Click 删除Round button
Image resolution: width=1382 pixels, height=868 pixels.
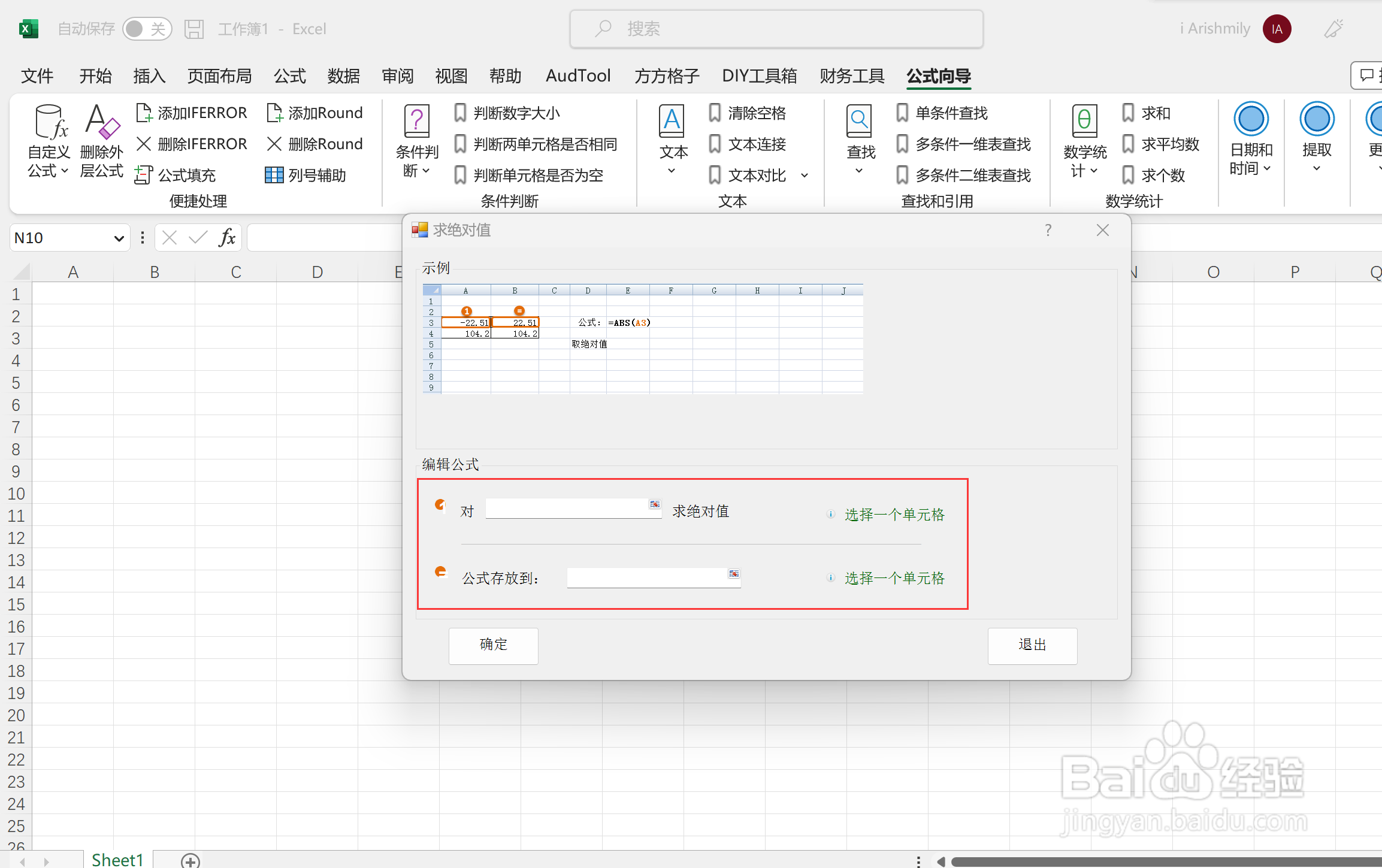click(x=314, y=144)
